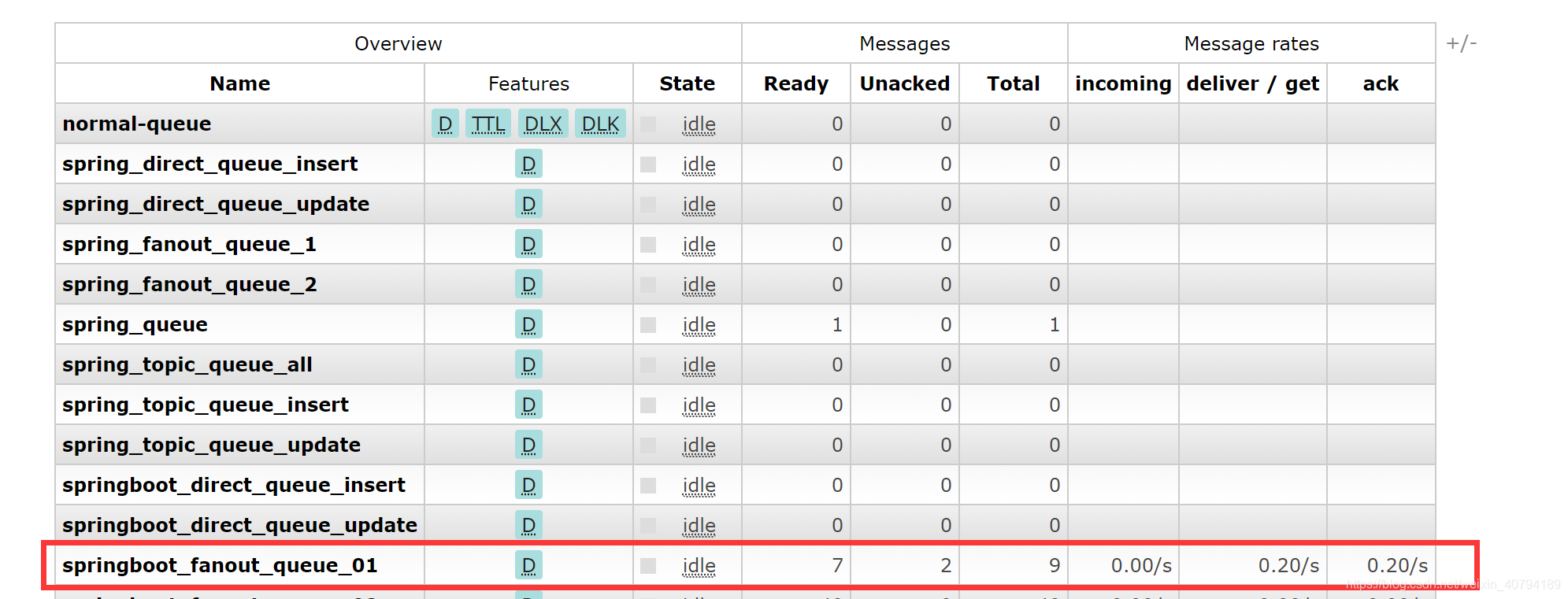Click the Overview group header
This screenshot has width=1568, height=599.
[x=398, y=43]
